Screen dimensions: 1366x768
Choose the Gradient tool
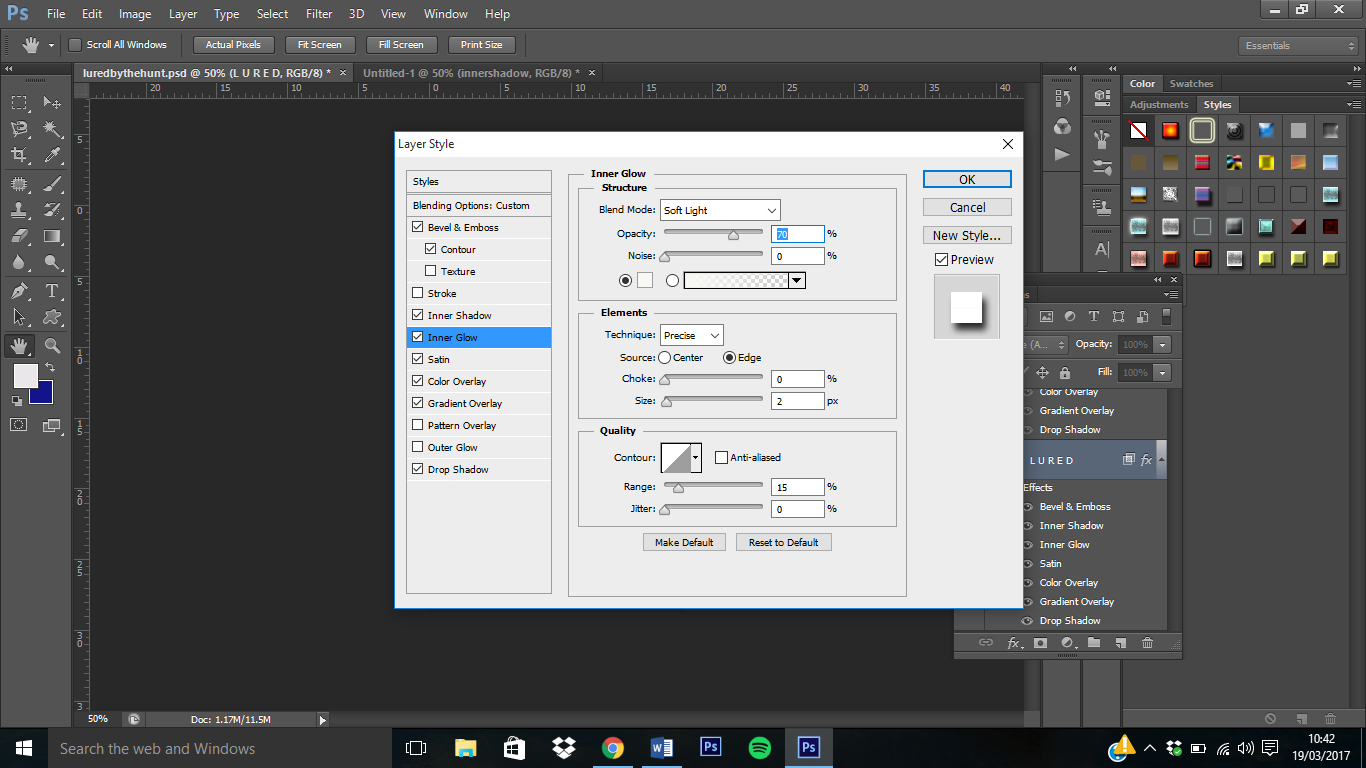pyautogui.click(x=52, y=237)
